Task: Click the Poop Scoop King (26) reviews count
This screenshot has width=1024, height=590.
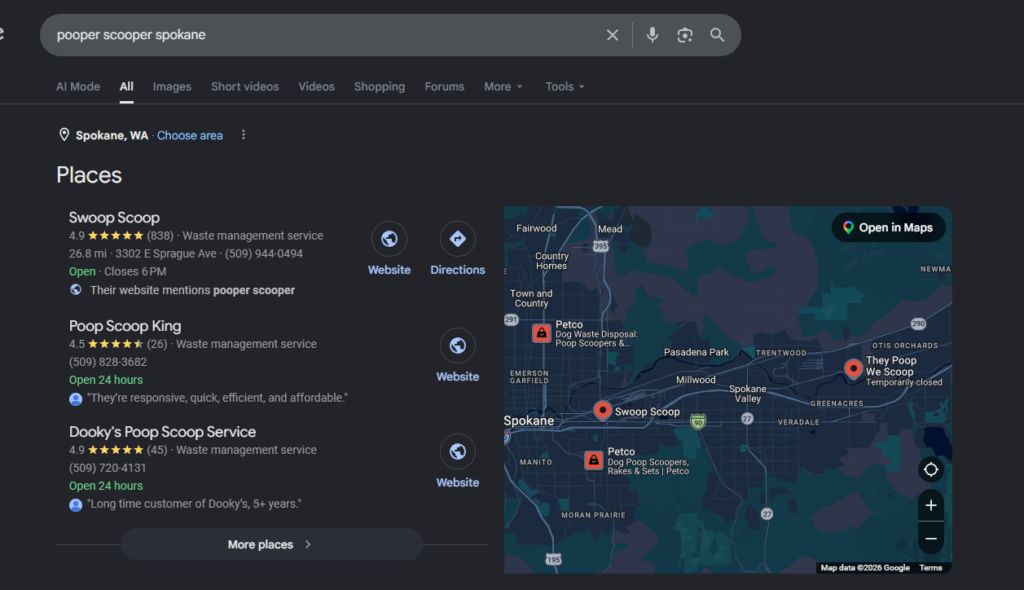Action: coord(157,344)
